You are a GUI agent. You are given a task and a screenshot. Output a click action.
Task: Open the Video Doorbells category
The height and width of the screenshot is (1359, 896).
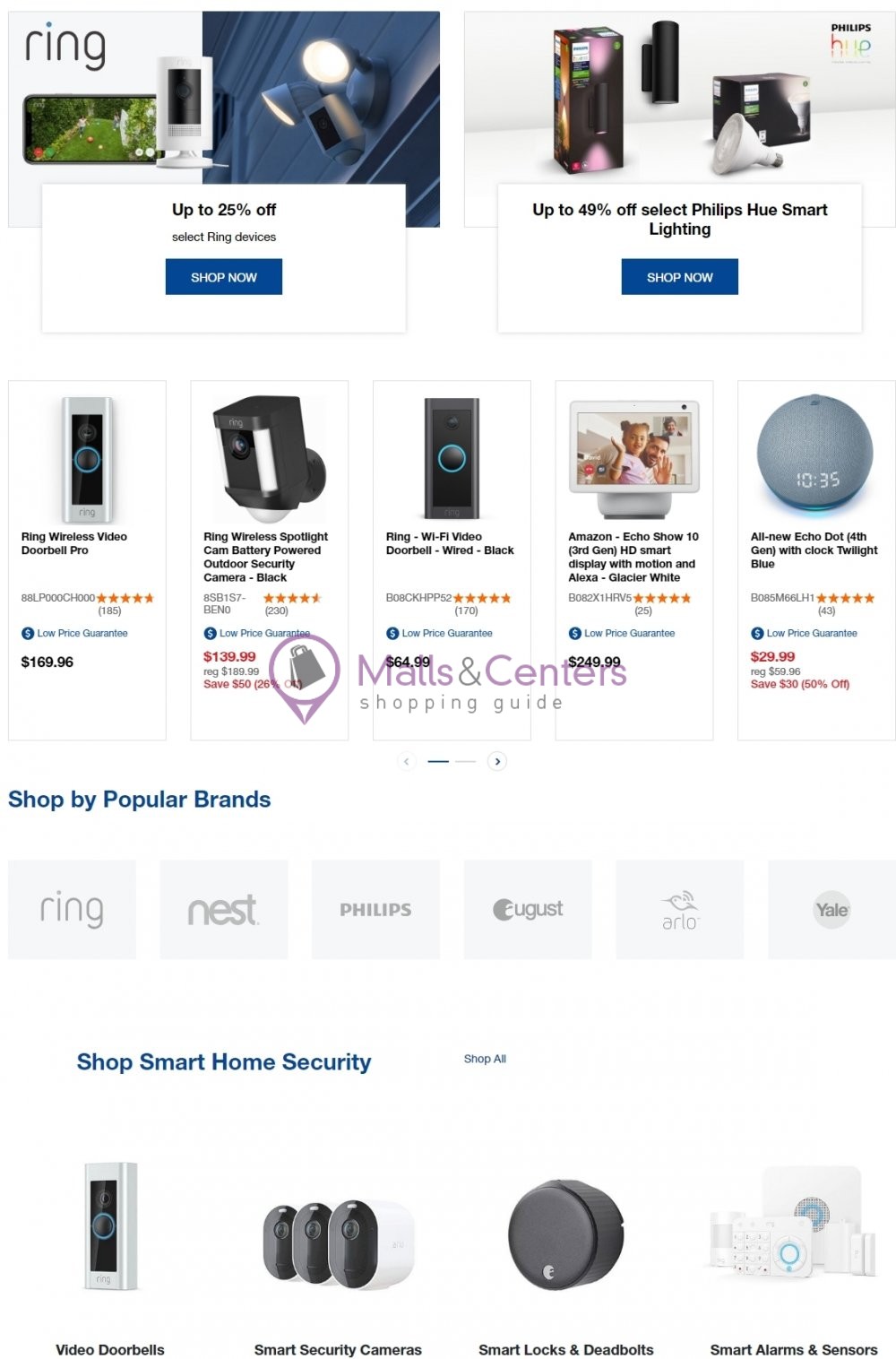110,1349
